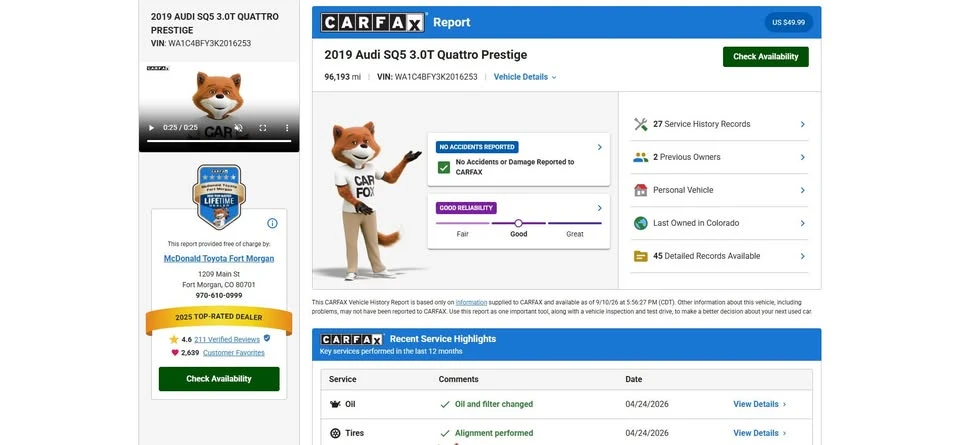Expand Last Owned in Colorado row
Viewport: 960px width, 445px height.
(x=719, y=223)
